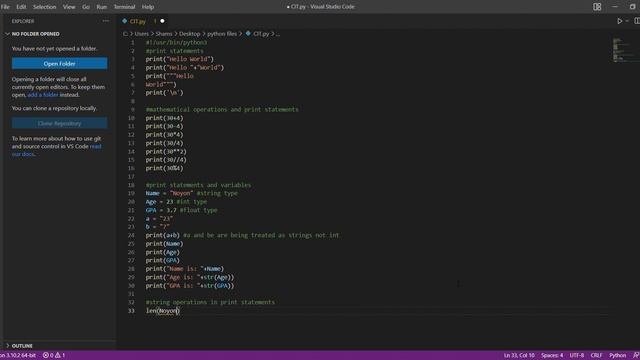640x360 pixels.
Task: Open the Terminal menu
Action: pyautogui.click(x=124, y=7)
